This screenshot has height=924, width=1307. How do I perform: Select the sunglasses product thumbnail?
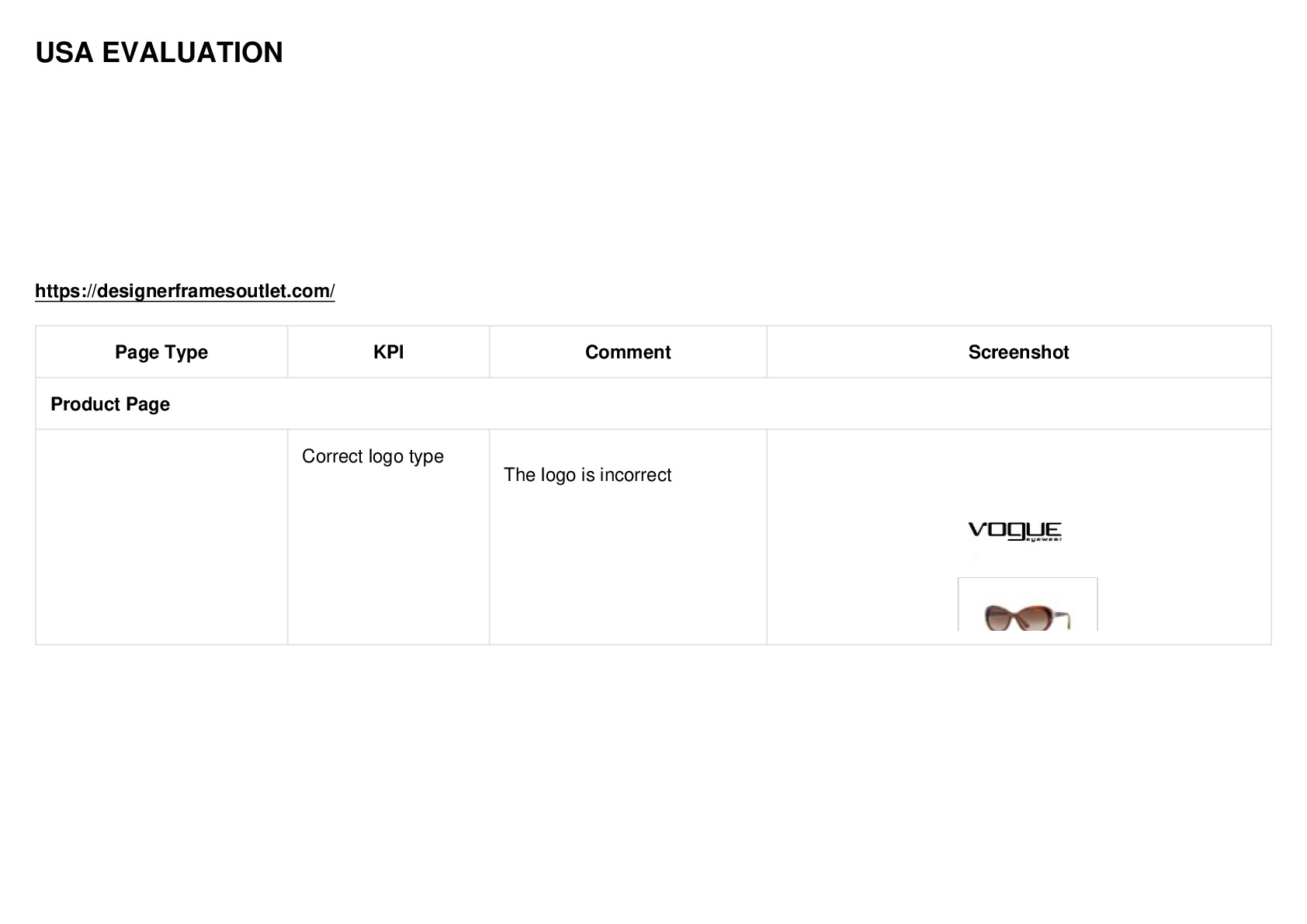[1028, 604]
